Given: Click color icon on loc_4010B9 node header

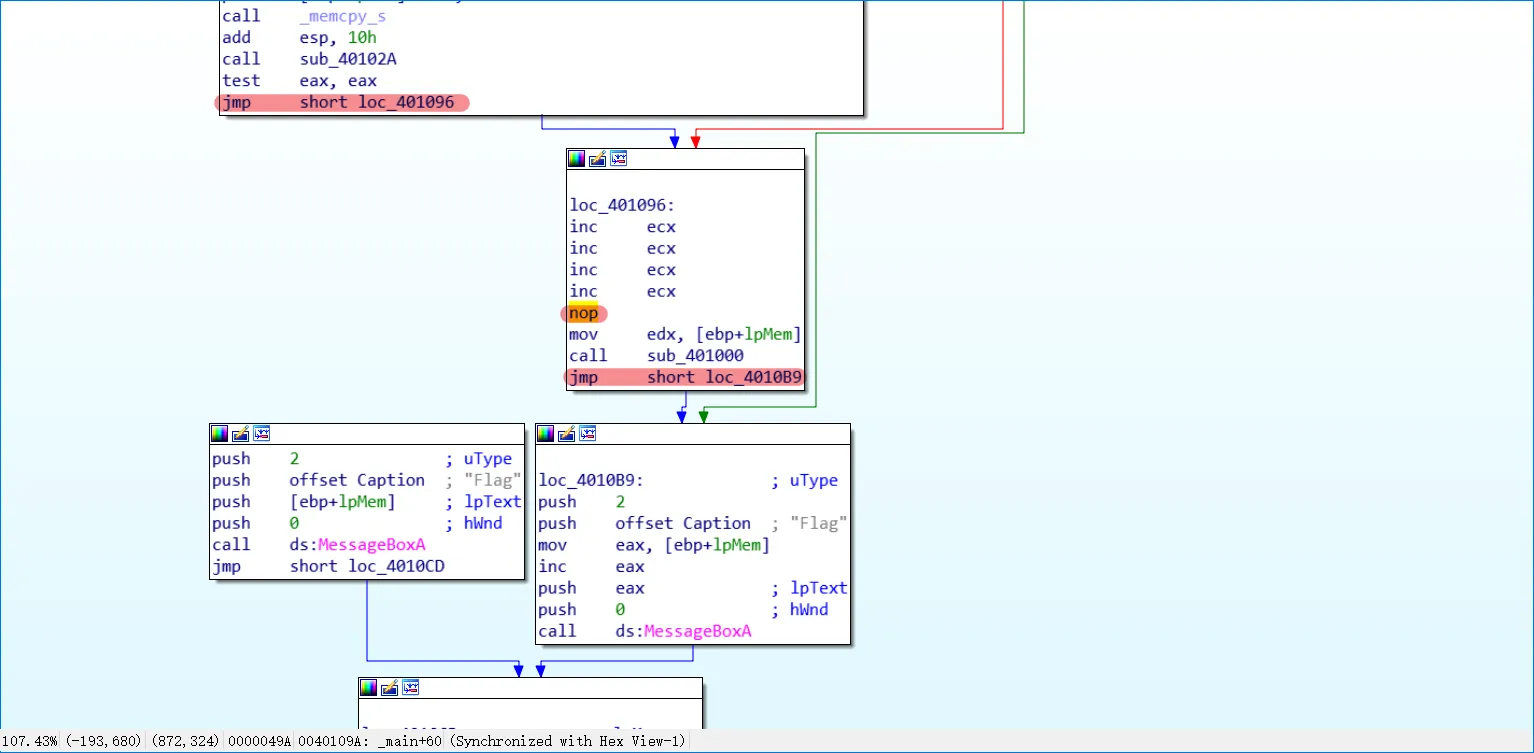Looking at the screenshot, I should point(545,433).
